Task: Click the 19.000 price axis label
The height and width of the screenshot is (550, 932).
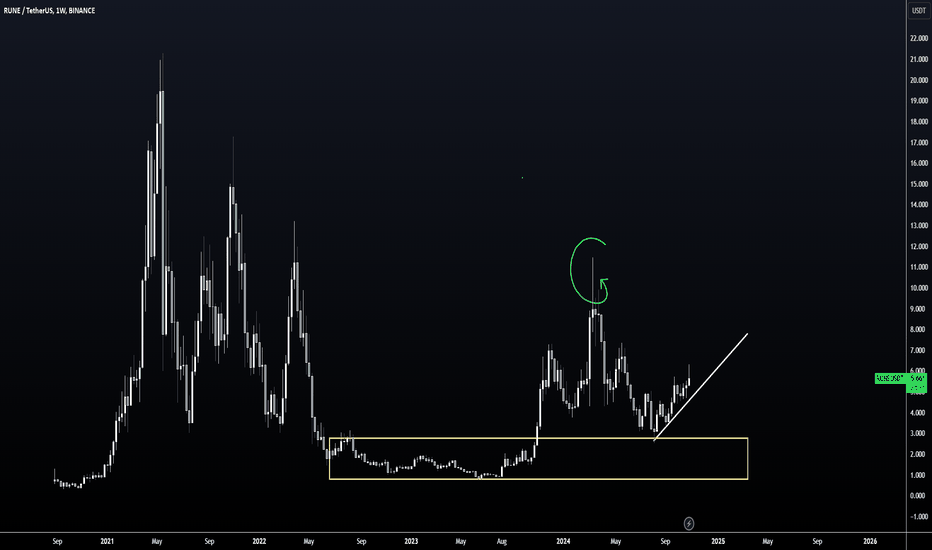Action: (919, 100)
